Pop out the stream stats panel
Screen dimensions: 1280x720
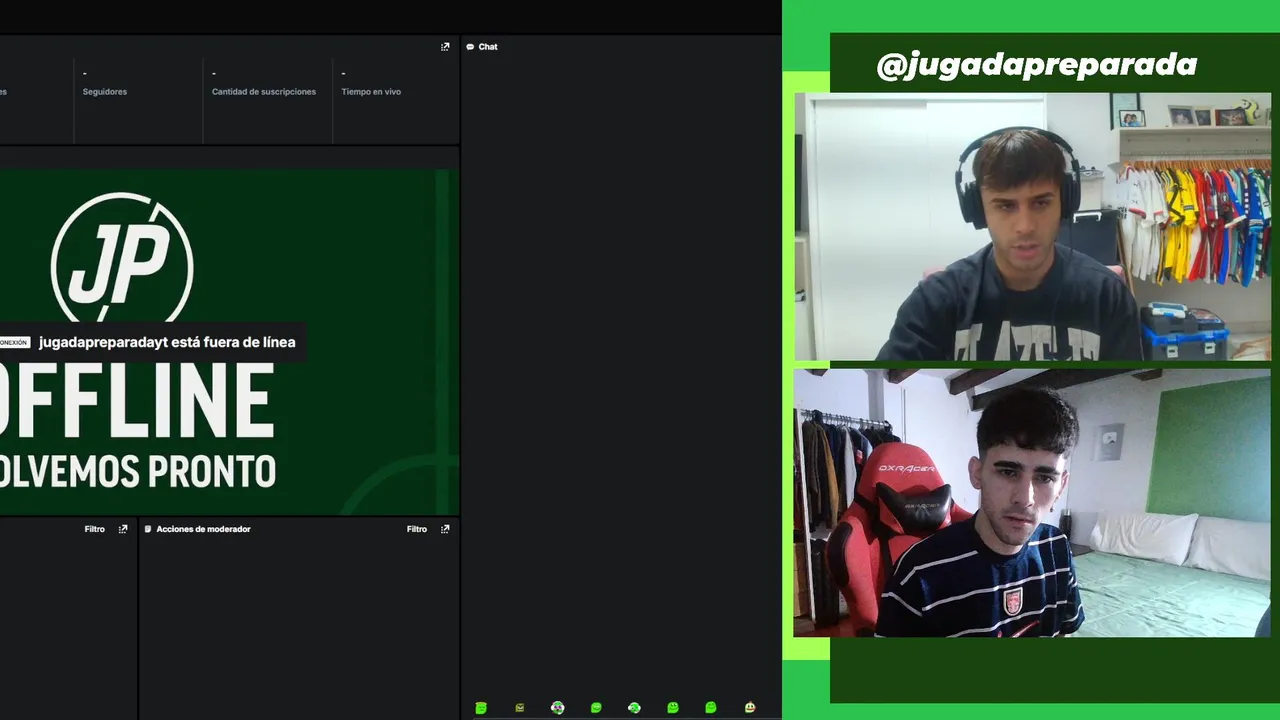coord(445,47)
